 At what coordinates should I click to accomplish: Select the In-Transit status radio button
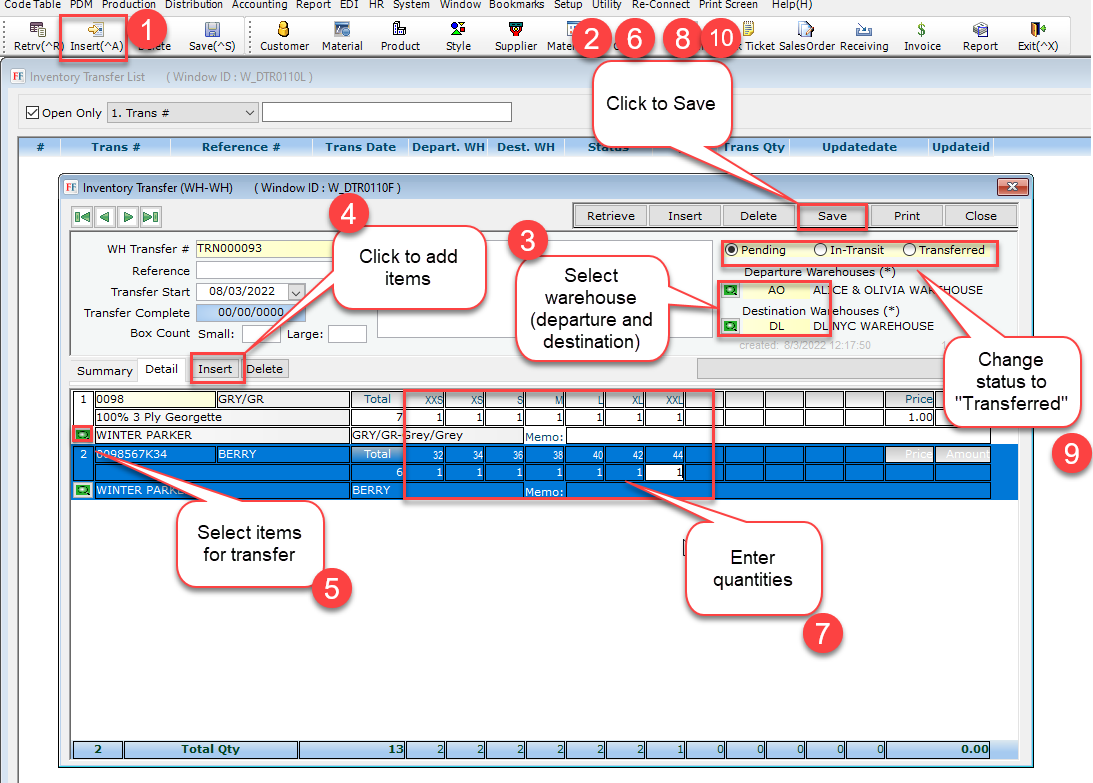821,250
